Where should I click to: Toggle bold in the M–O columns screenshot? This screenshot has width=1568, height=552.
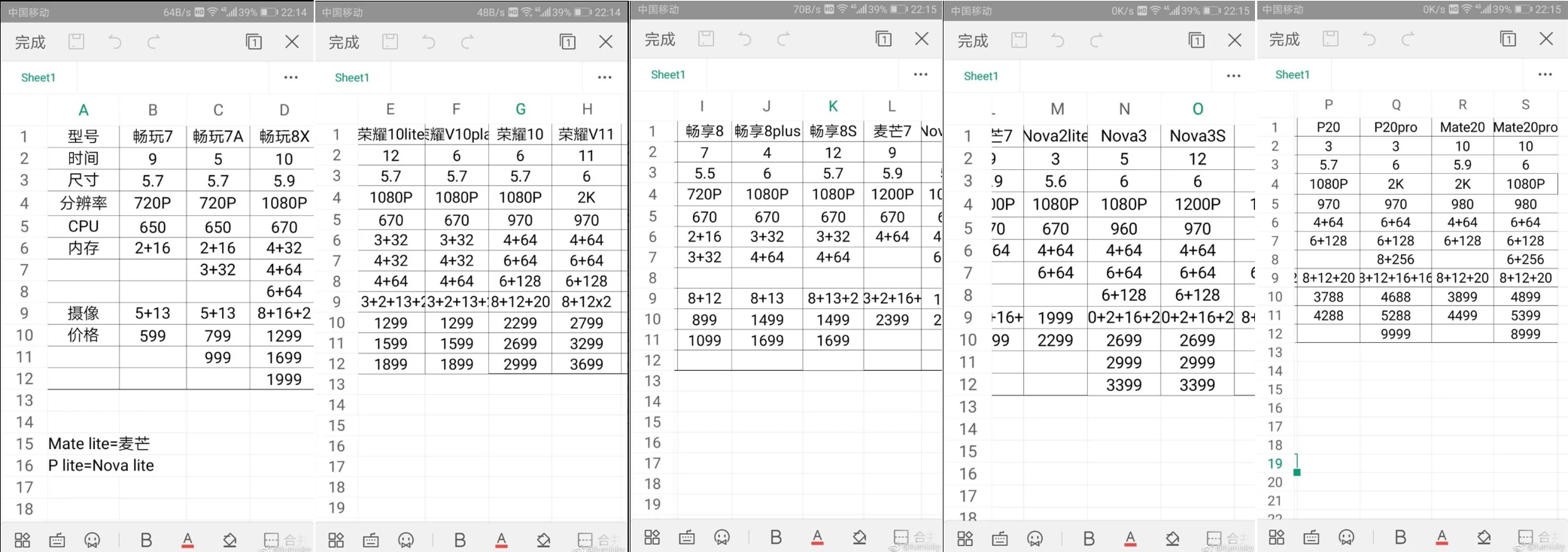(1089, 538)
